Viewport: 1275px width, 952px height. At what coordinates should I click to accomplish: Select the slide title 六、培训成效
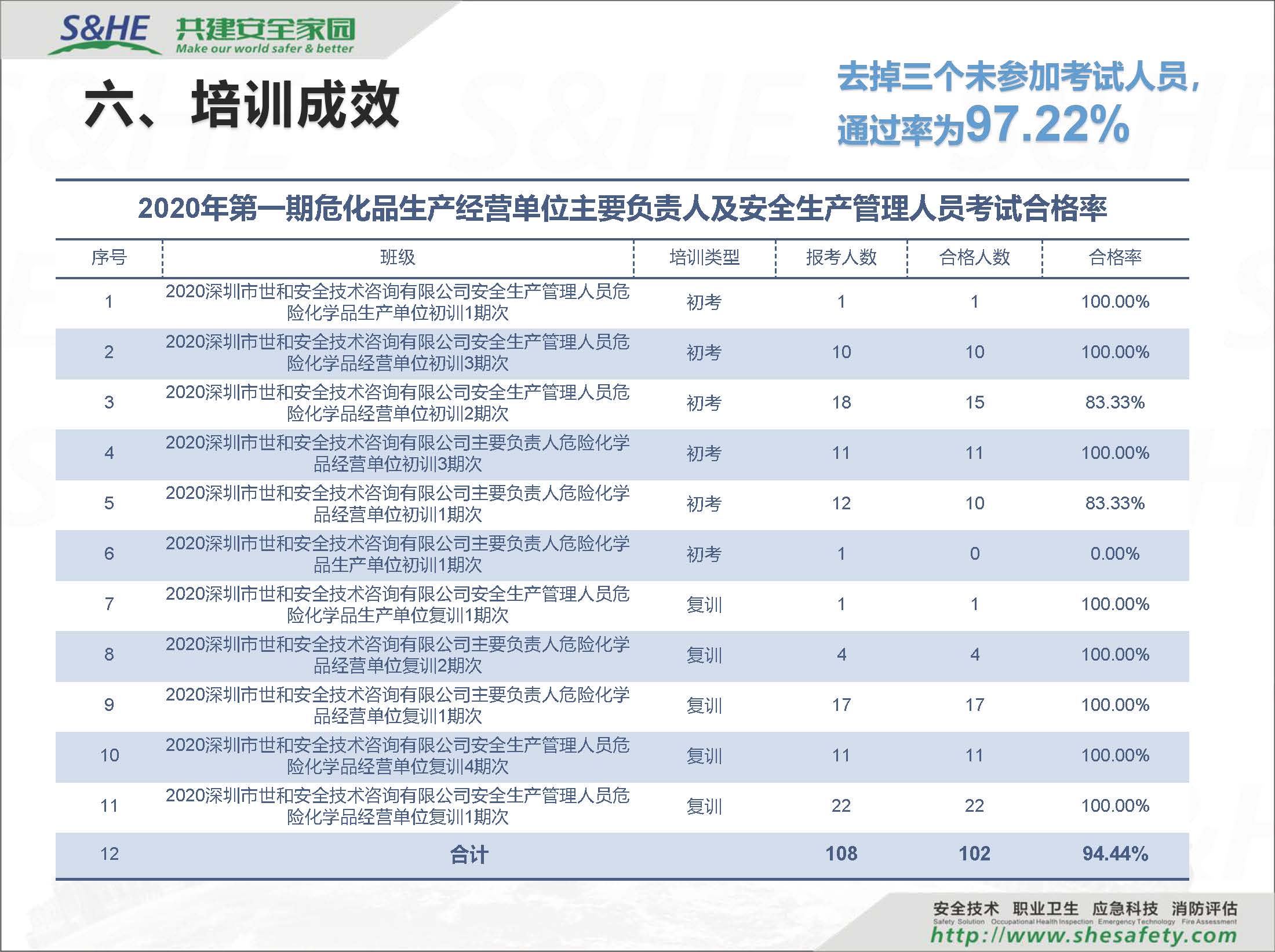coord(242,104)
